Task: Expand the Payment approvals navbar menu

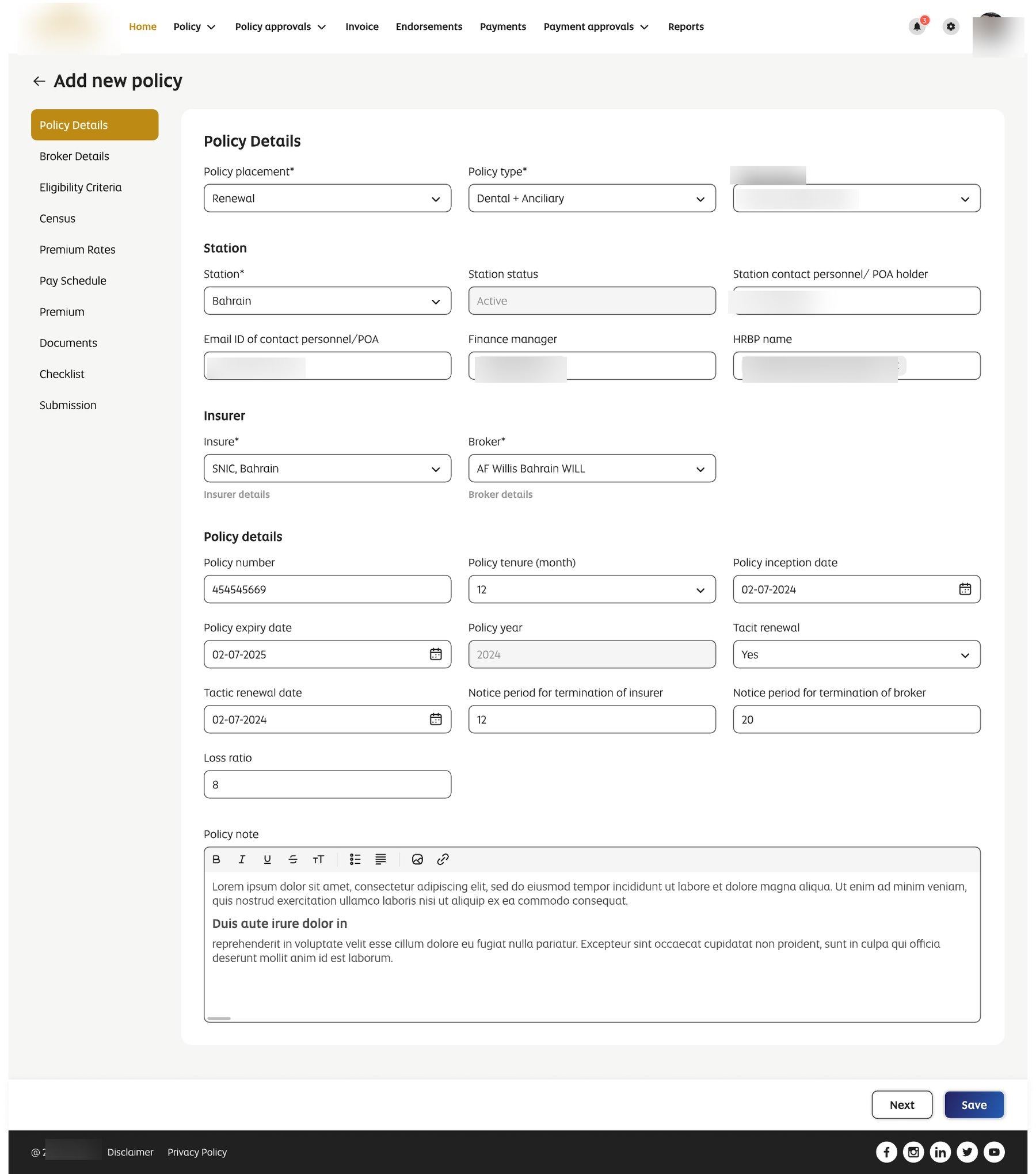Action: [596, 26]
